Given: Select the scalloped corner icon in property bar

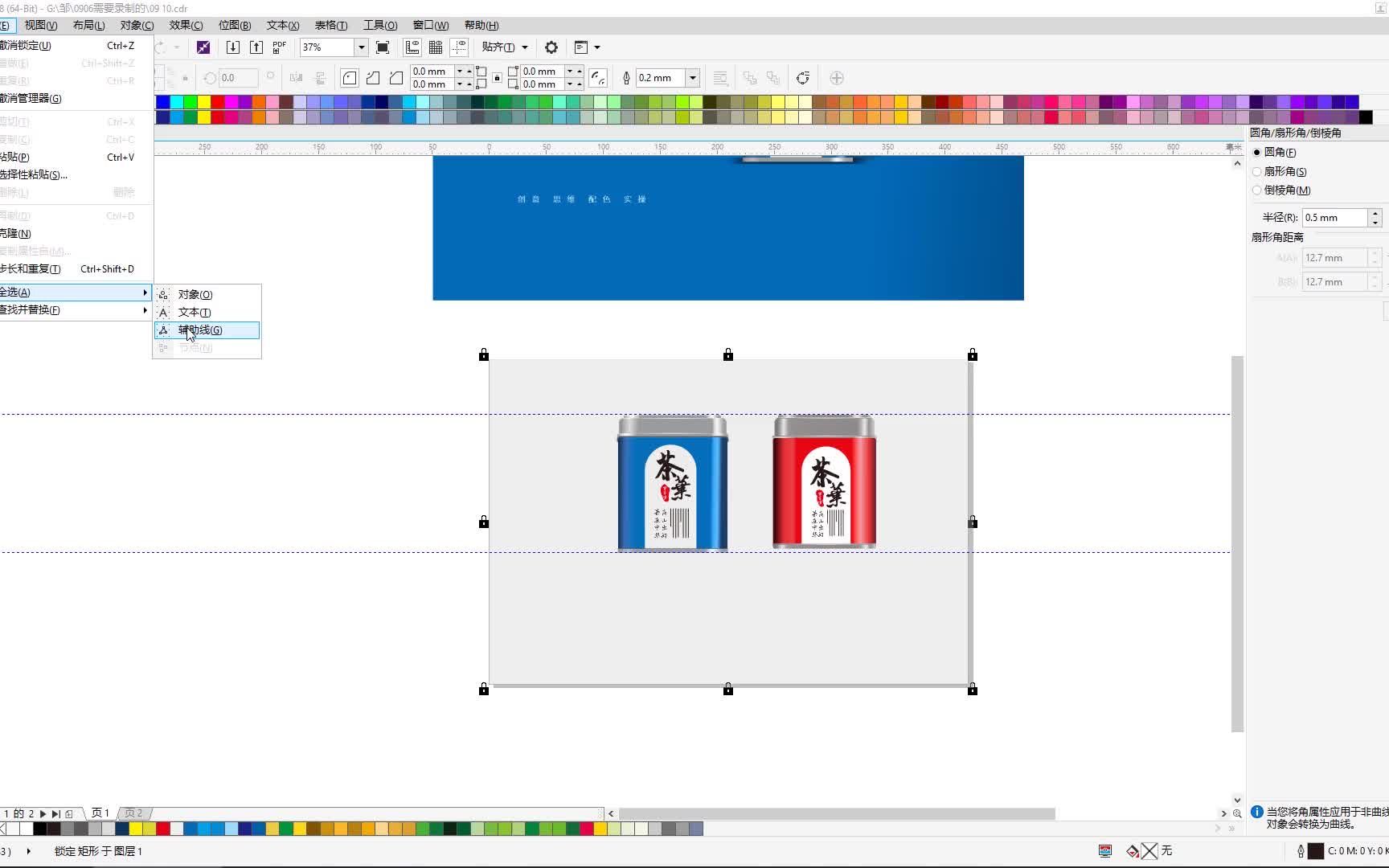Looking at the screenshot, I should click(x=373, y=78).
